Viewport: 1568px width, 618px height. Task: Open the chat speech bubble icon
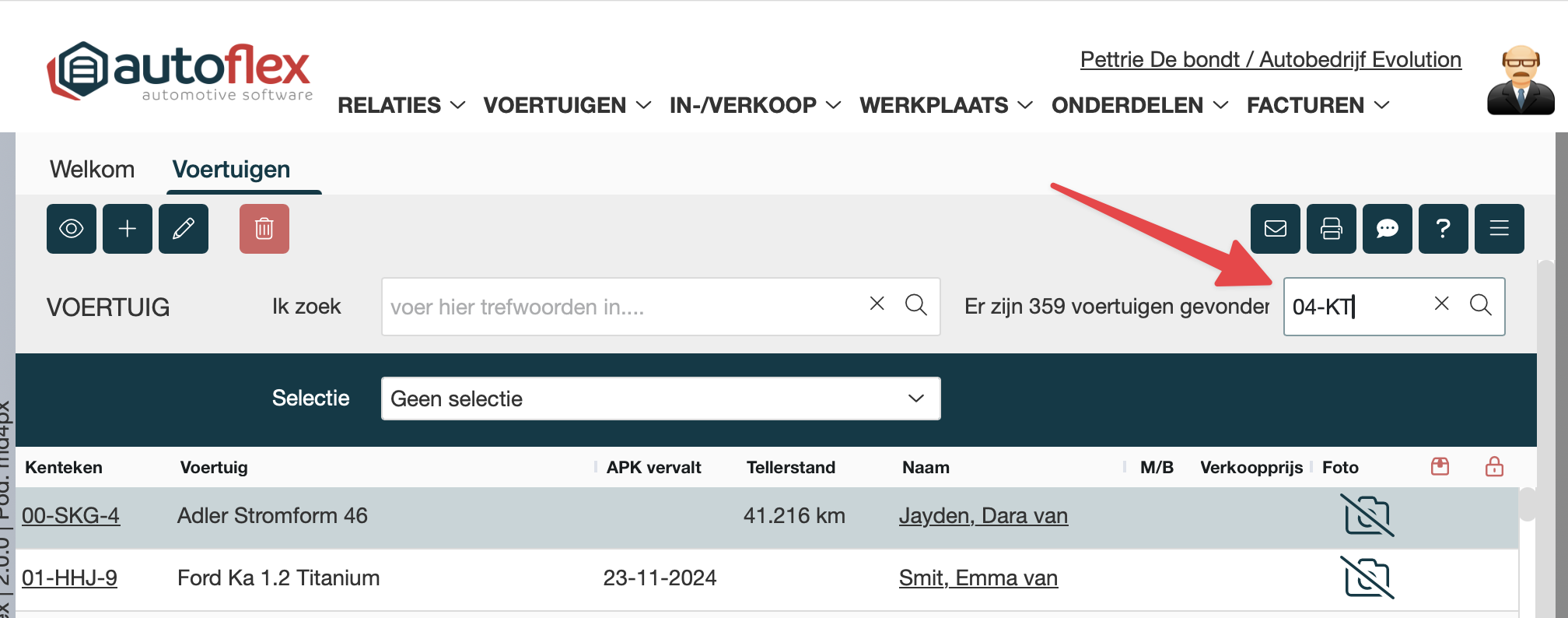1388,229
